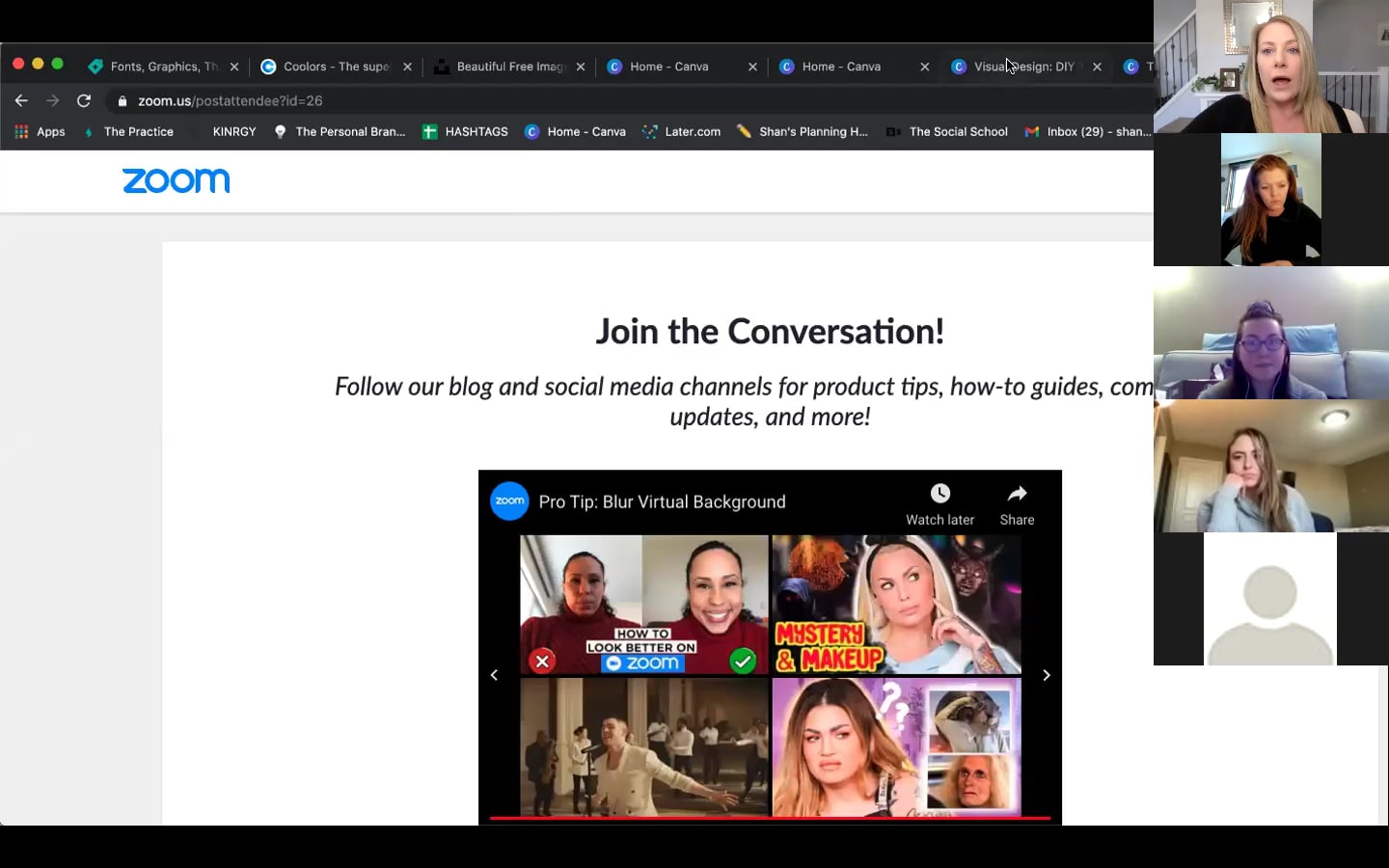Open the Home - Canva bookmark
The height and width of the screenshot is (868, 1389).
click(x=575, y=131)
